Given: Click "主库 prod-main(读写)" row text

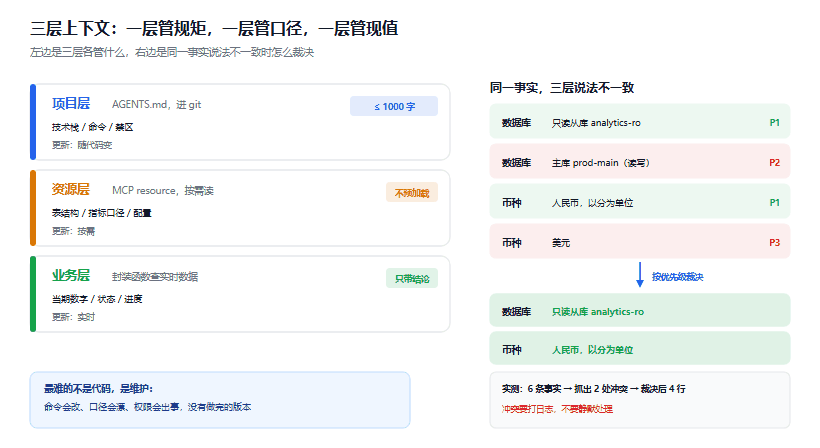Looking at the screenshot, I should point(600,163).
